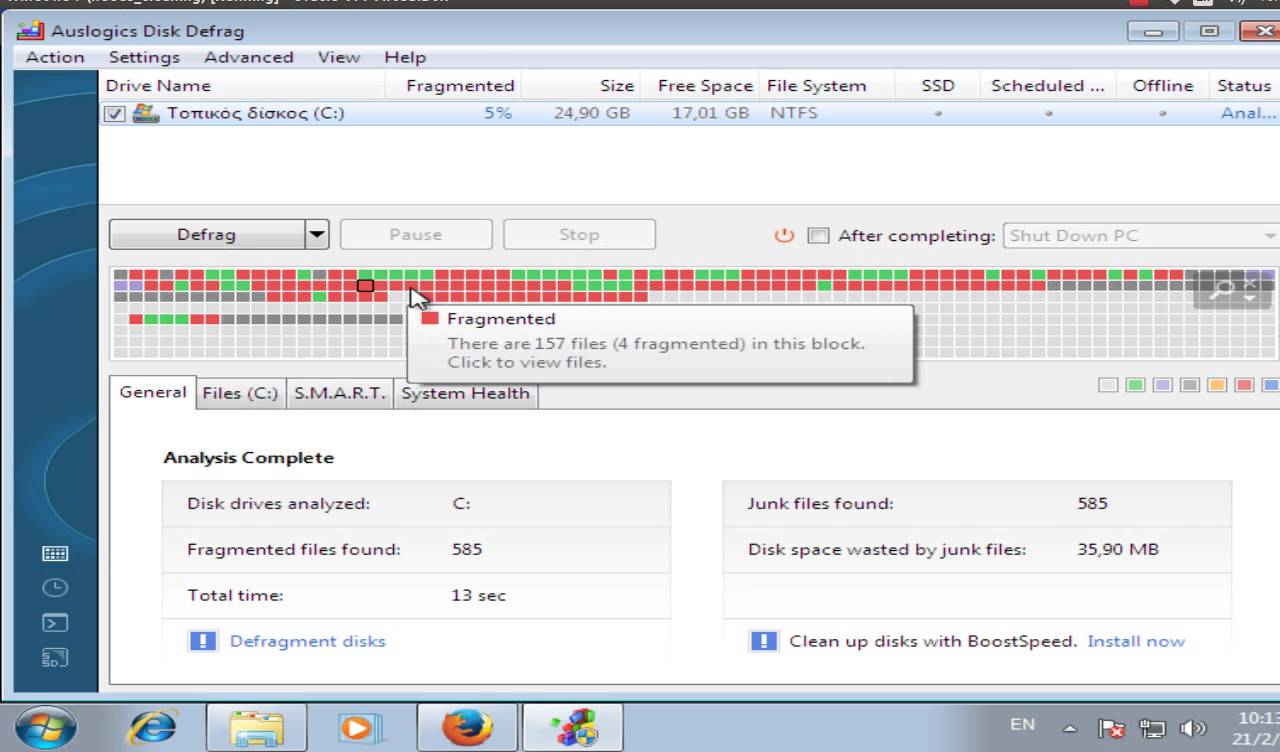Expand the Defrag button dropdown arrow

click(317, 235)
